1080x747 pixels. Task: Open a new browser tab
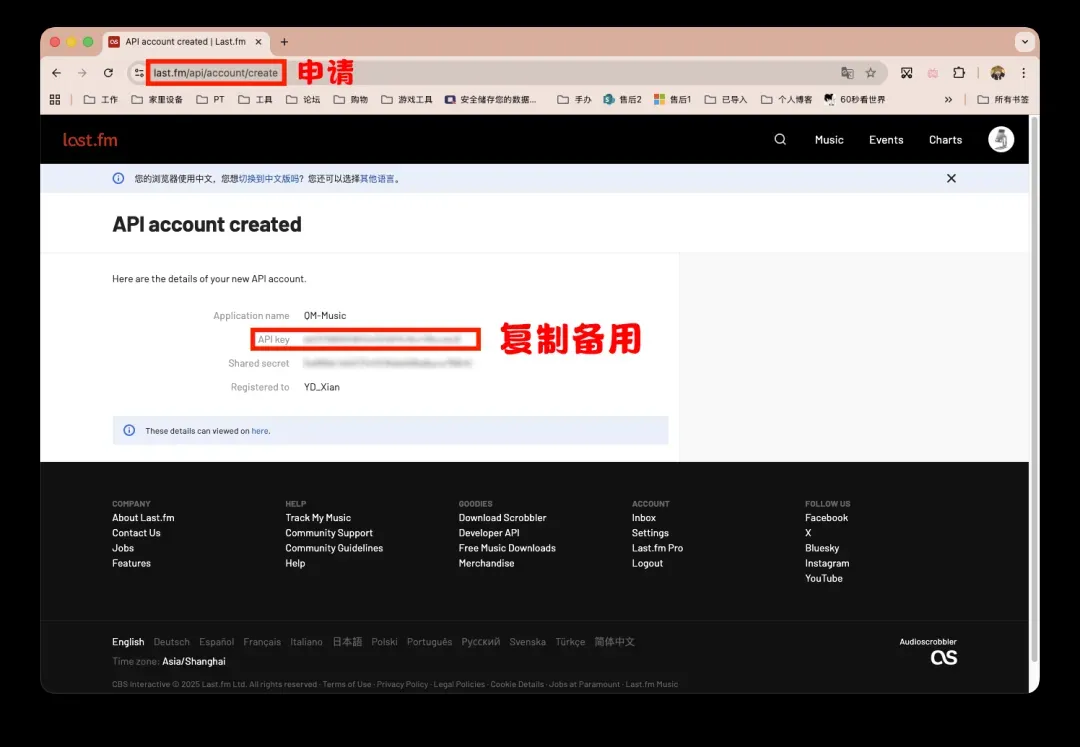coord(284,42)
